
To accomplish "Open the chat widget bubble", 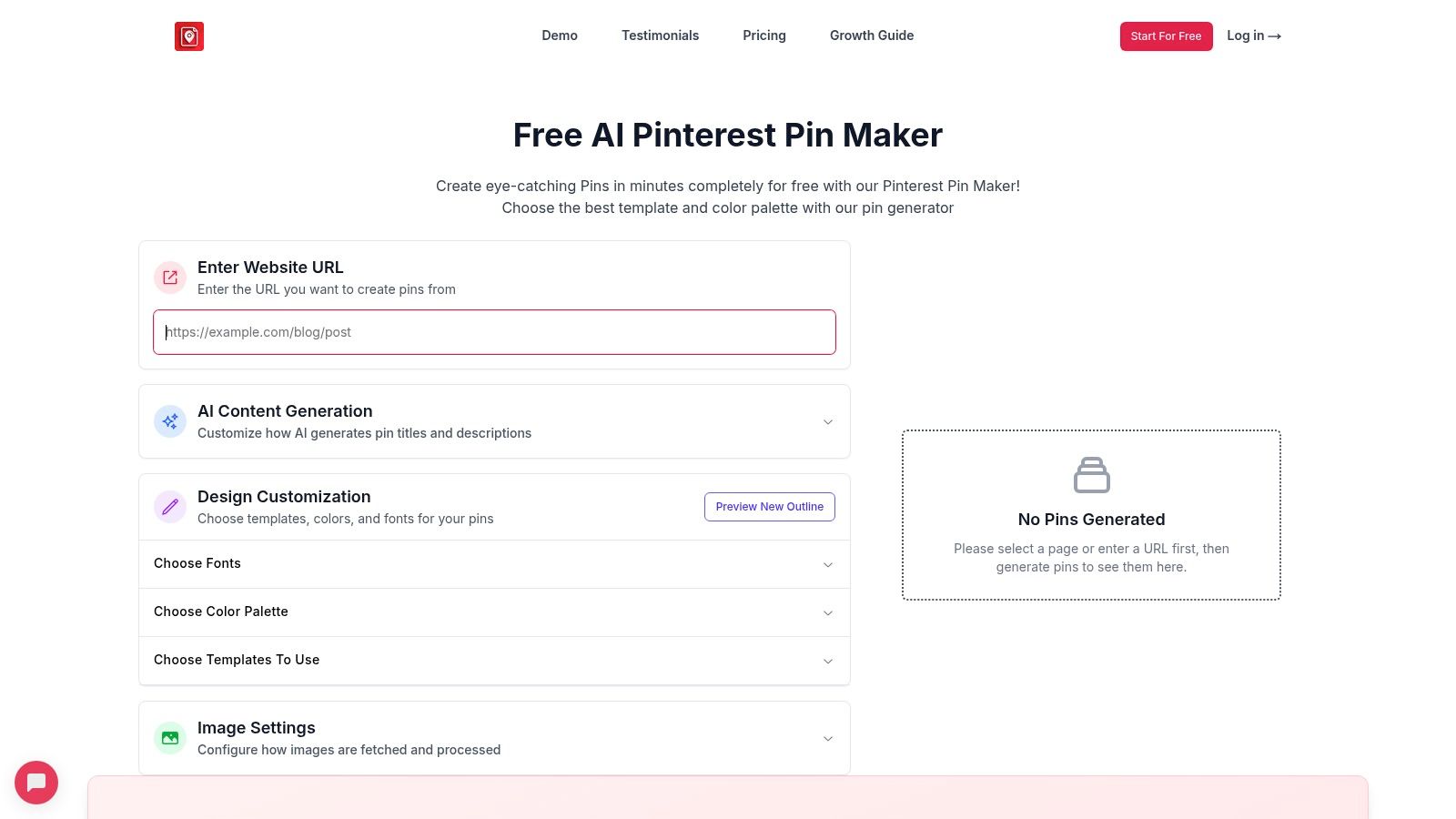I will point(36,783).
